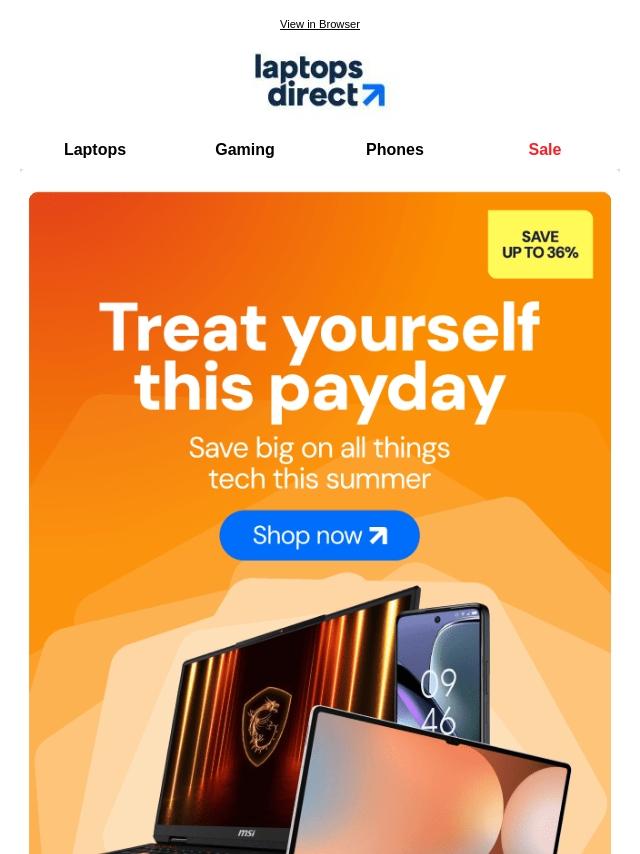Click the Laptops Direct logo
The height and width of the screenshot is (854, 640).
320,80
